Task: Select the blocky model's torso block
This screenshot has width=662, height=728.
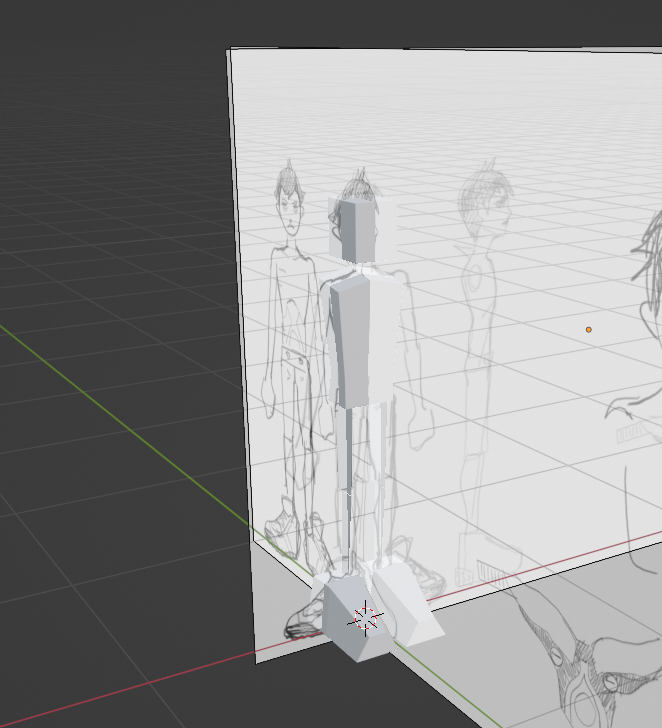Action: (x=360, y=339)
